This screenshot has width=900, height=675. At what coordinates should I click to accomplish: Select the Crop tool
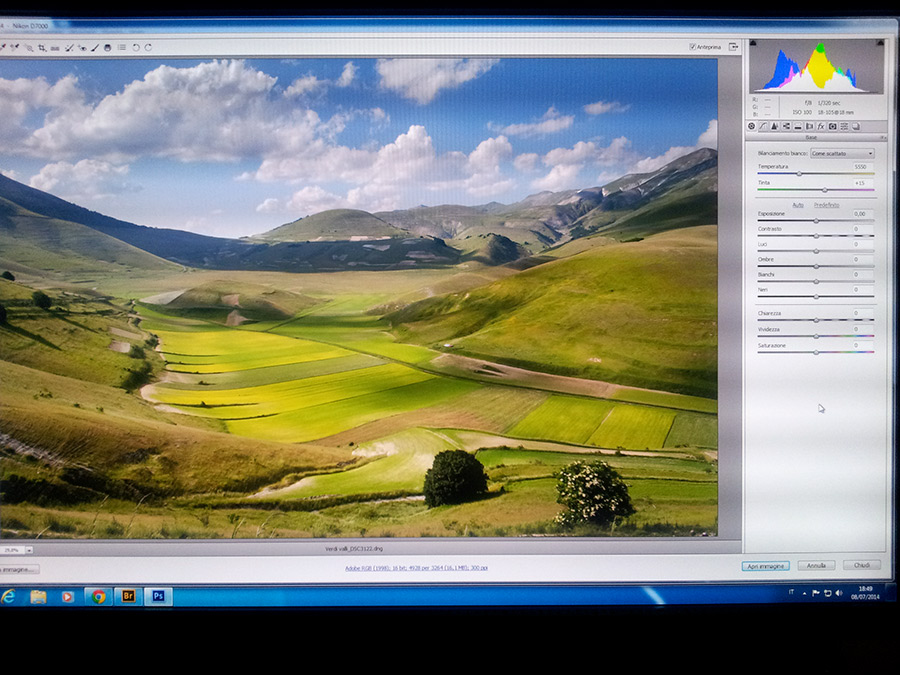[x=42, y=48]
